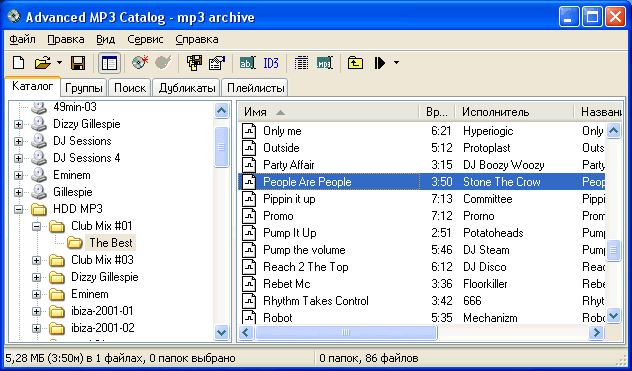Open the Вид menu
The image size is (632, 371).
click(x=106, y=40)
